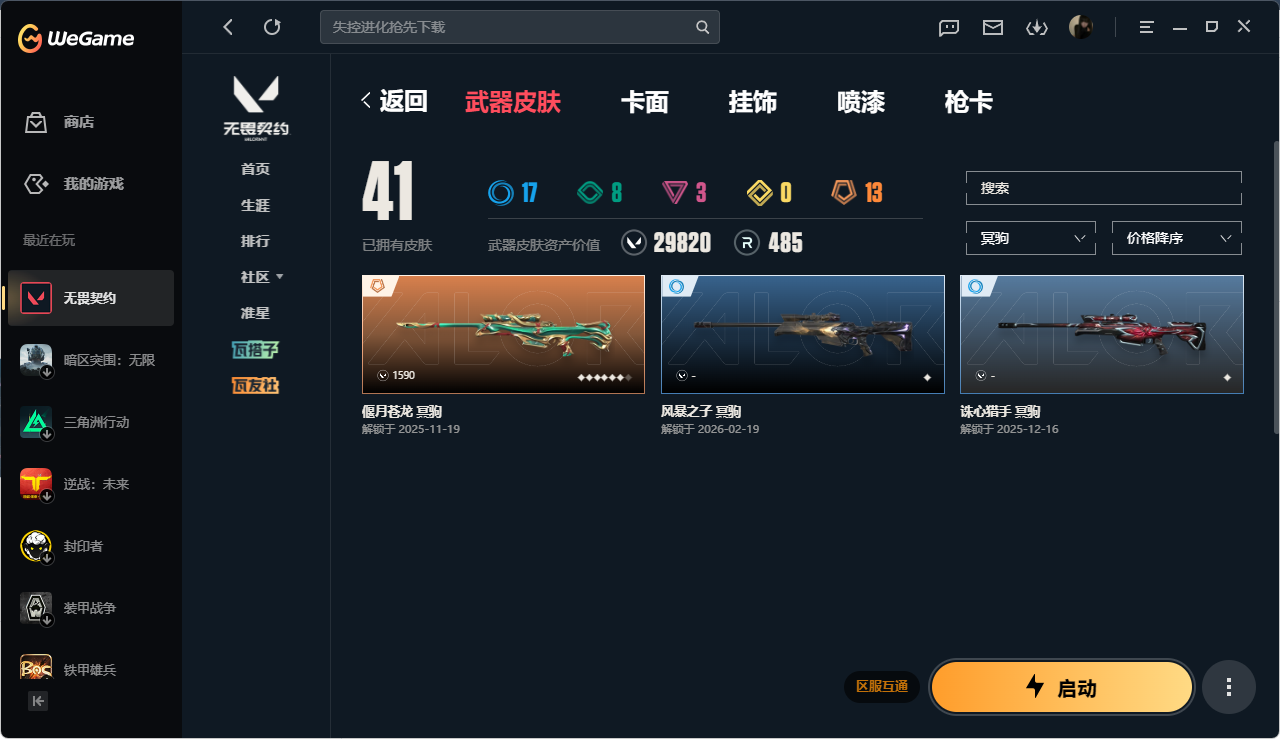This screenshot has width=1280, height=739.
Task: Open the 冥驹 weapon filter dropdown
Action: pos(1031,238)
